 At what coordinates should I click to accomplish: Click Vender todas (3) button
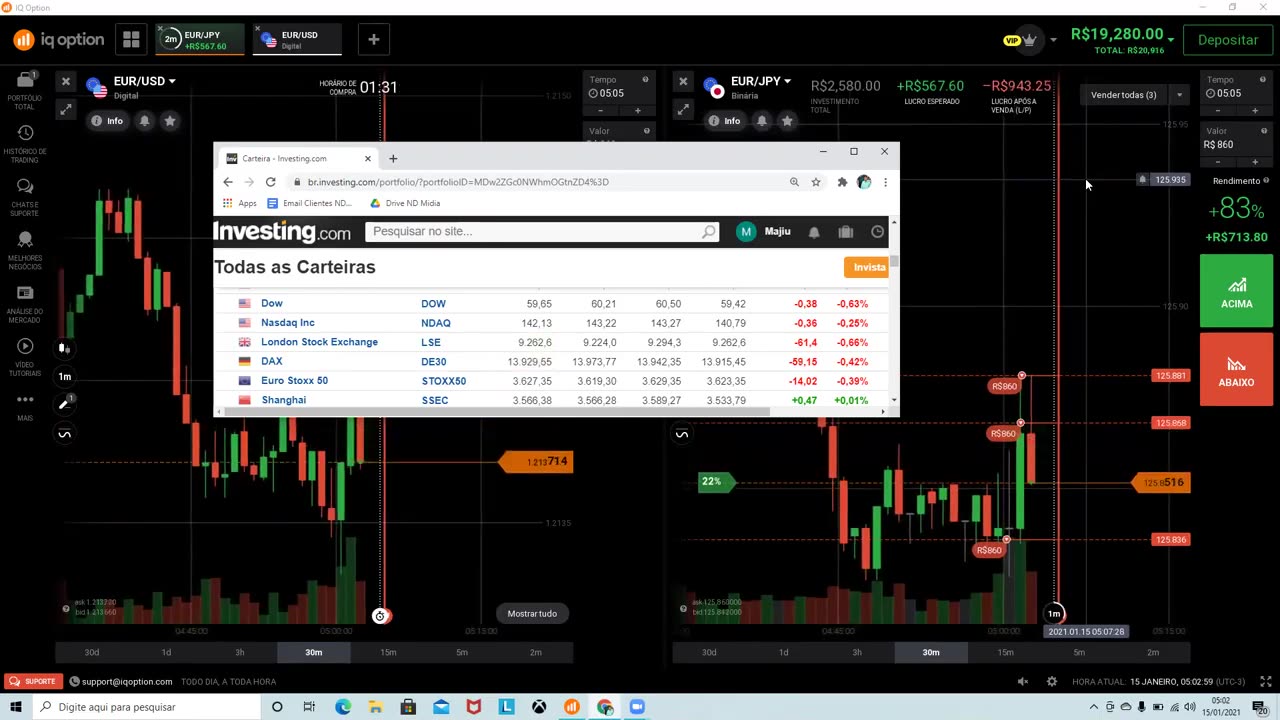click(x=1124, y=95)
